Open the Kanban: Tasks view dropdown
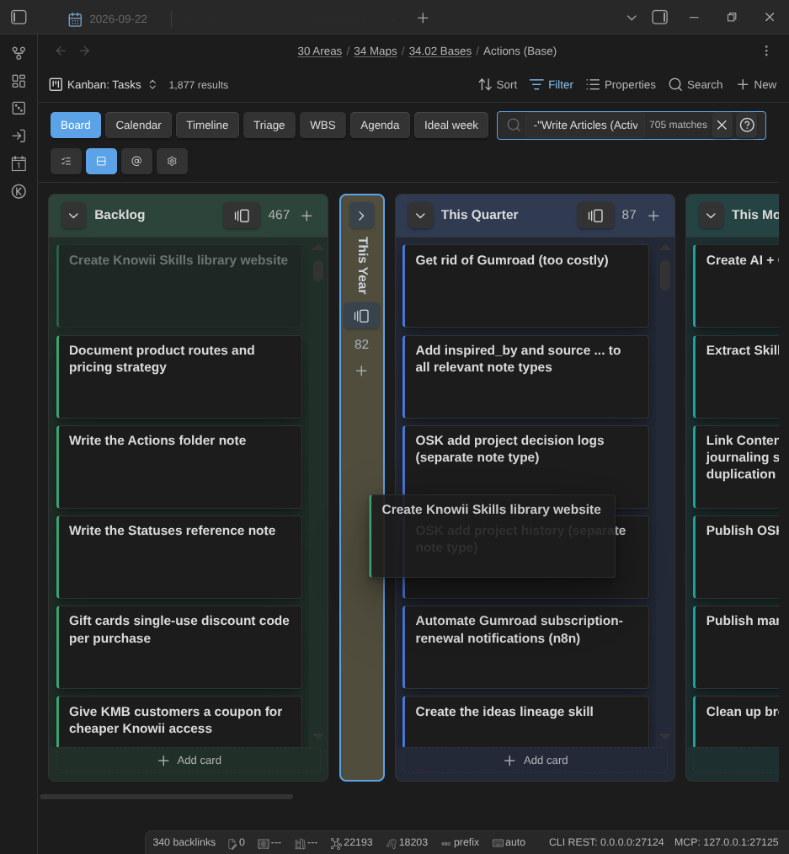789x854 pixels. [x=103, y=85]
